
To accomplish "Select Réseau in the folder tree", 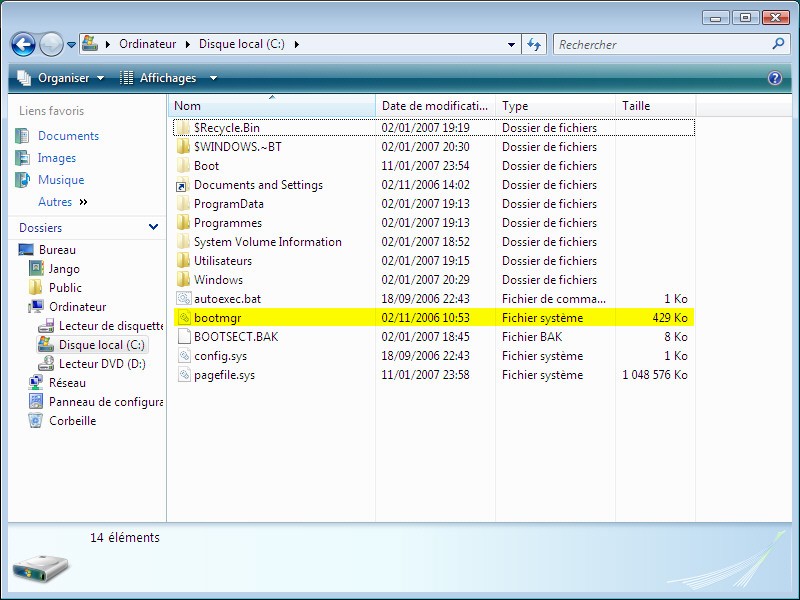I will click(67, 383).
